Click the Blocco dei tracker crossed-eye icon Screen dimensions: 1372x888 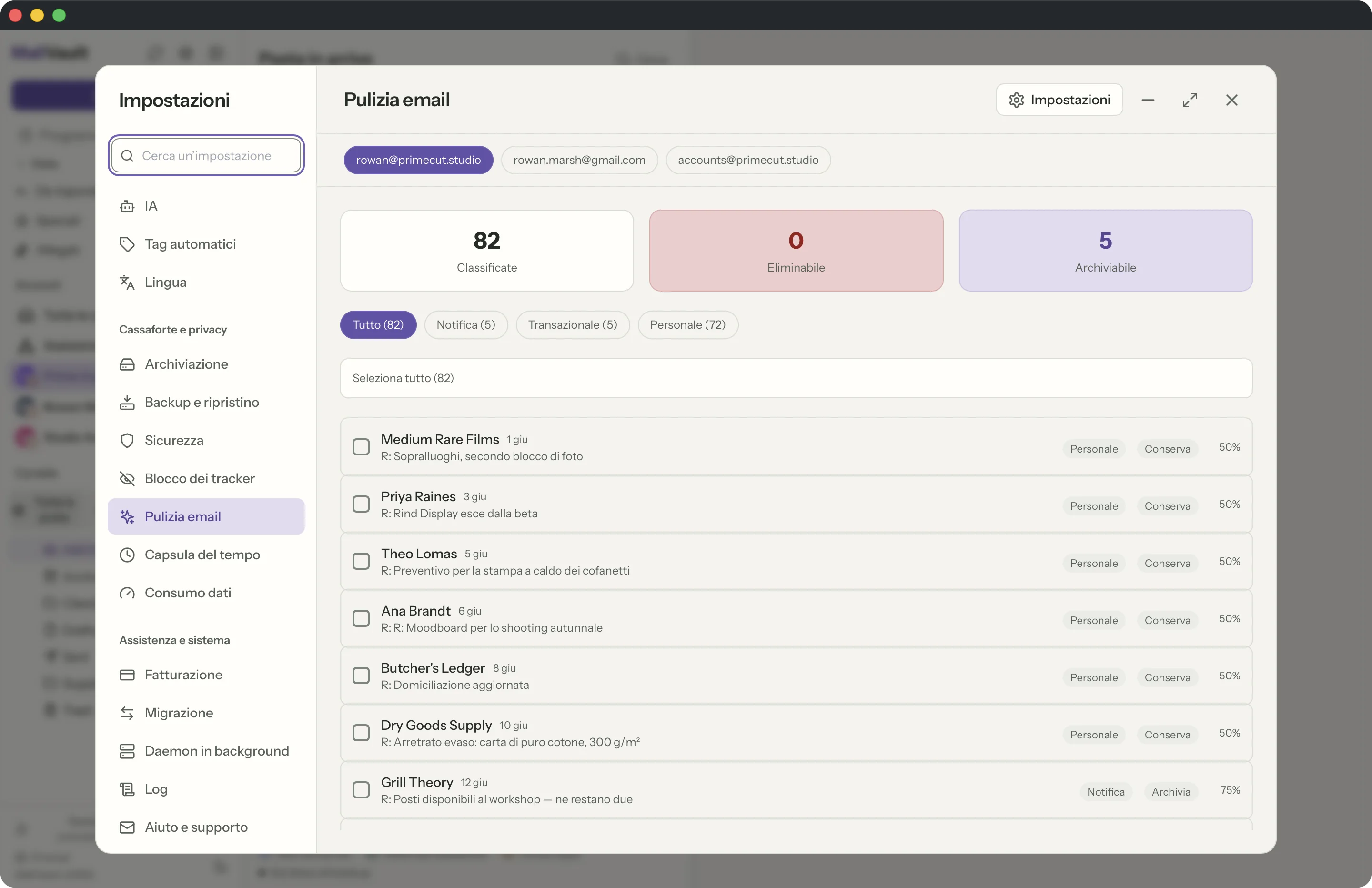(127, 478)
